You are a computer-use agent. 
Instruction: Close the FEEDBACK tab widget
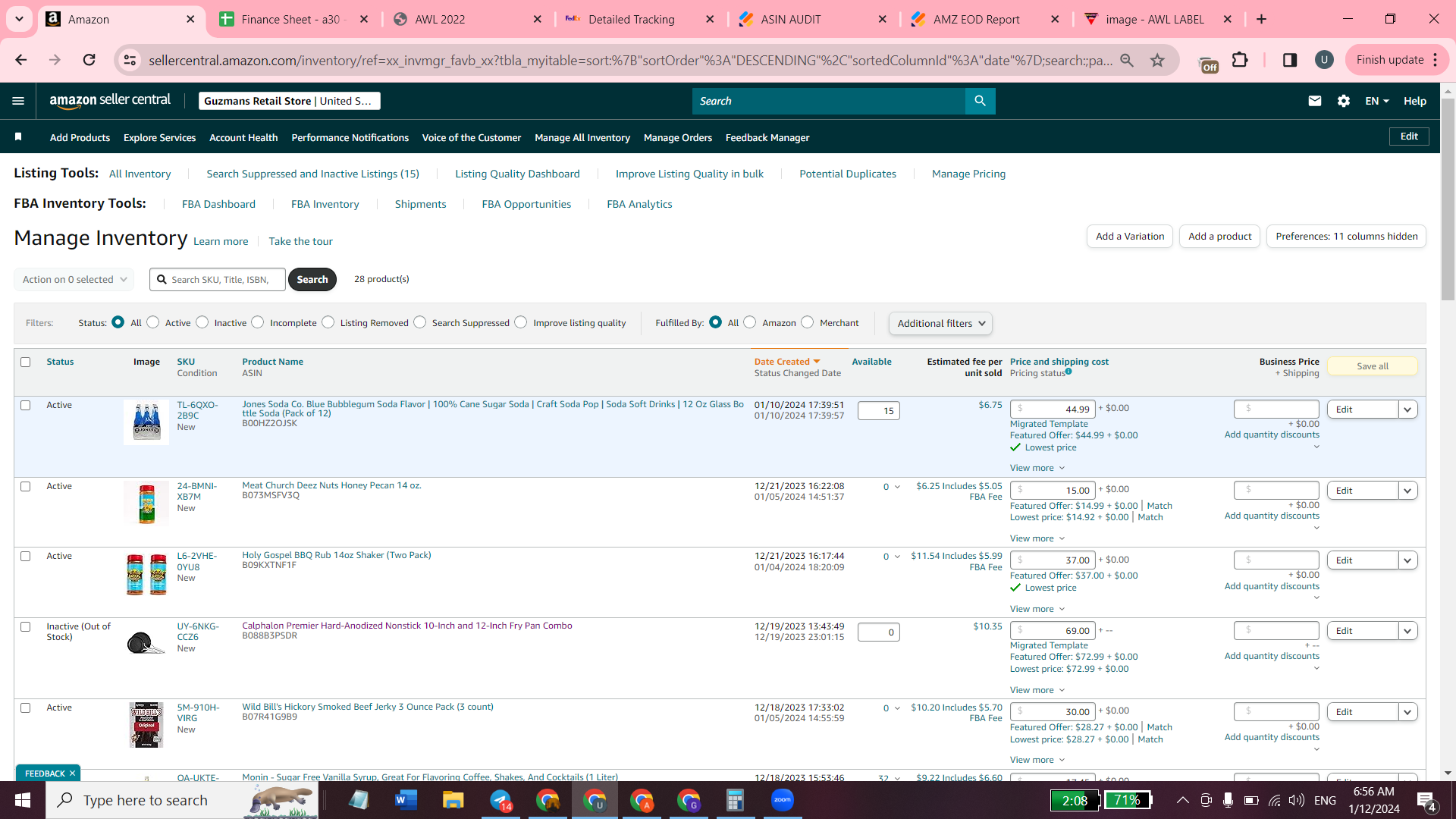click(x=72, y=773)
